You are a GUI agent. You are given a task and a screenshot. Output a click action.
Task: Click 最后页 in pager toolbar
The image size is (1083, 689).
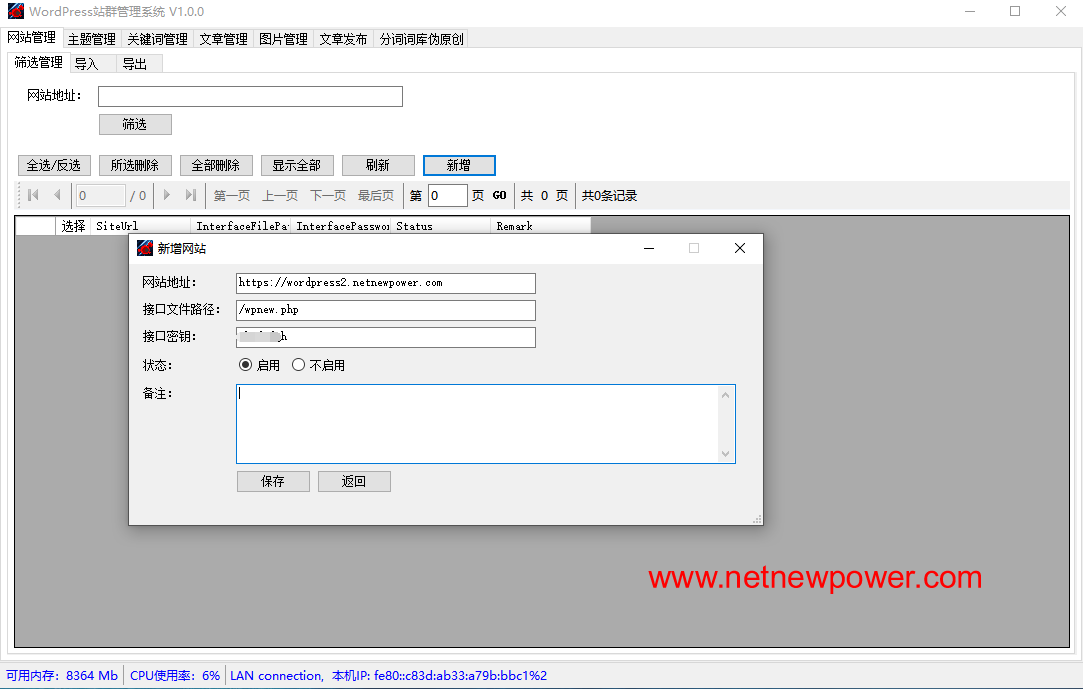[376, 195]
